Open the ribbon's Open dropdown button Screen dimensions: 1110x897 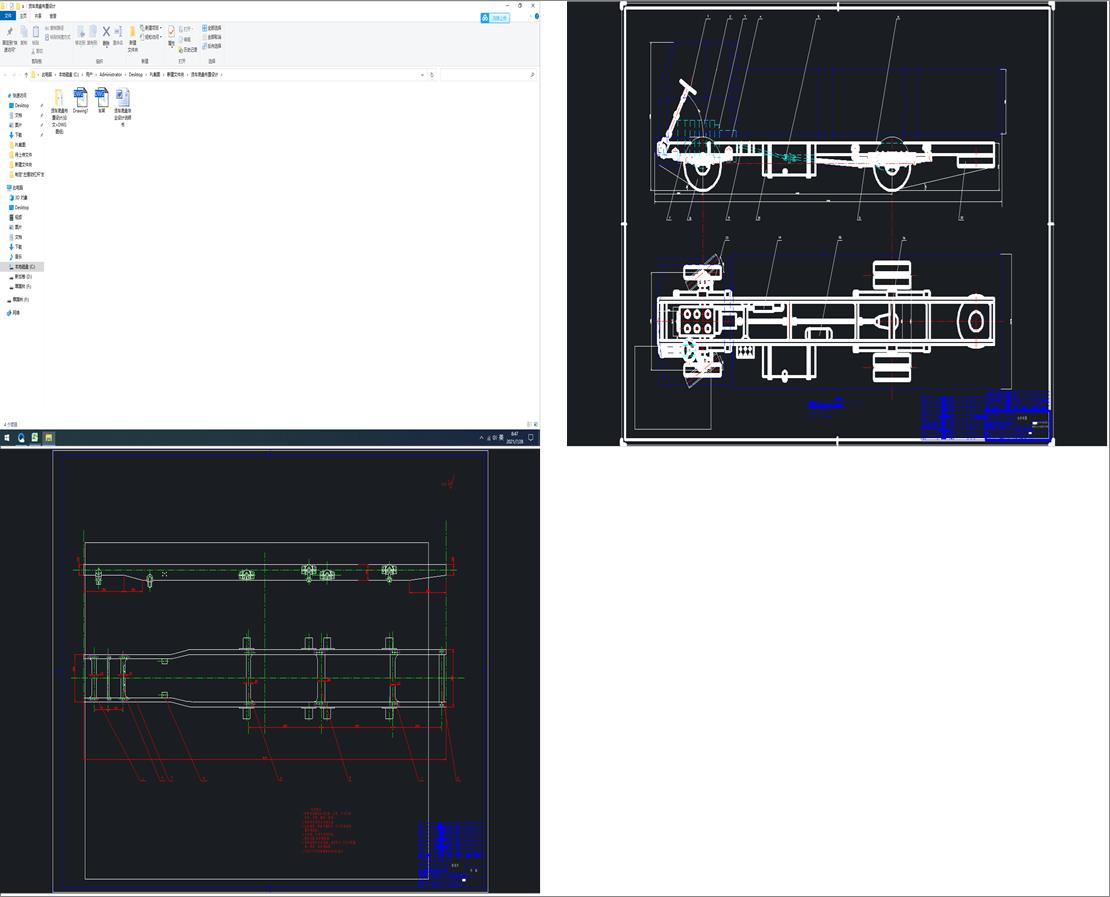(187, 29)
